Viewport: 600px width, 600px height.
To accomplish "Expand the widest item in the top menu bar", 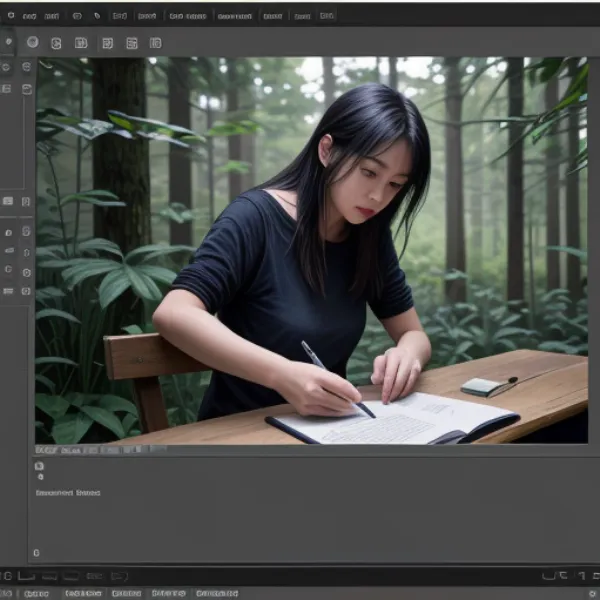I will click(235, 16).
